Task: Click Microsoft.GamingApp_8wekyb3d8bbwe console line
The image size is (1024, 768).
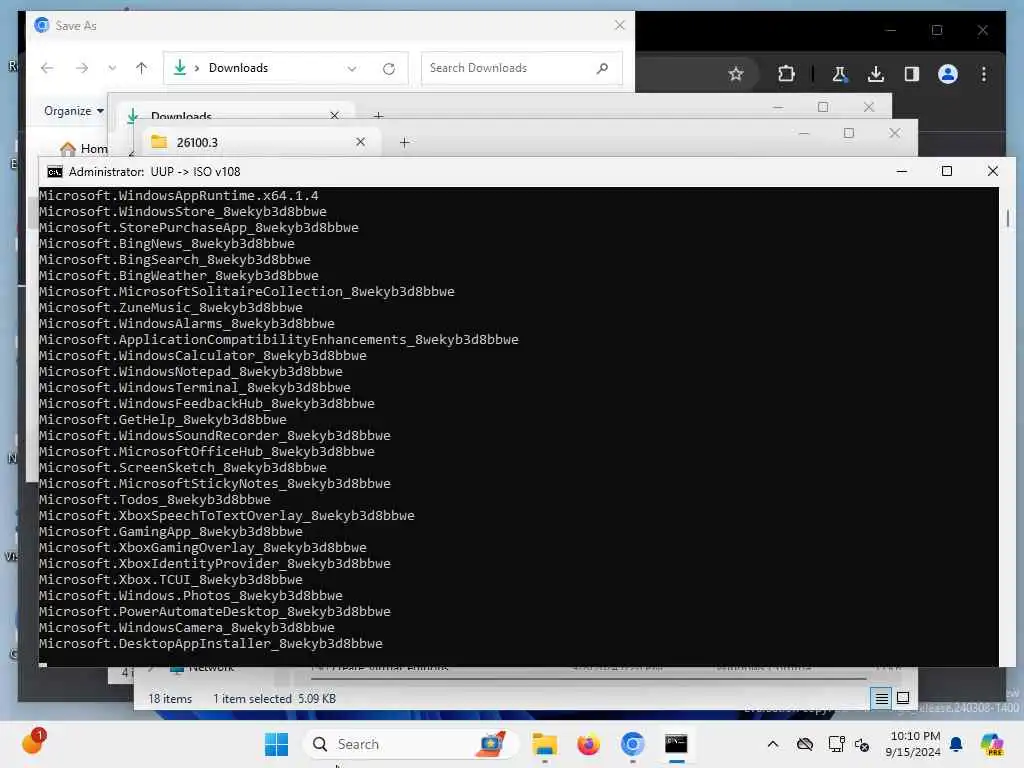Action: (170, 532)
